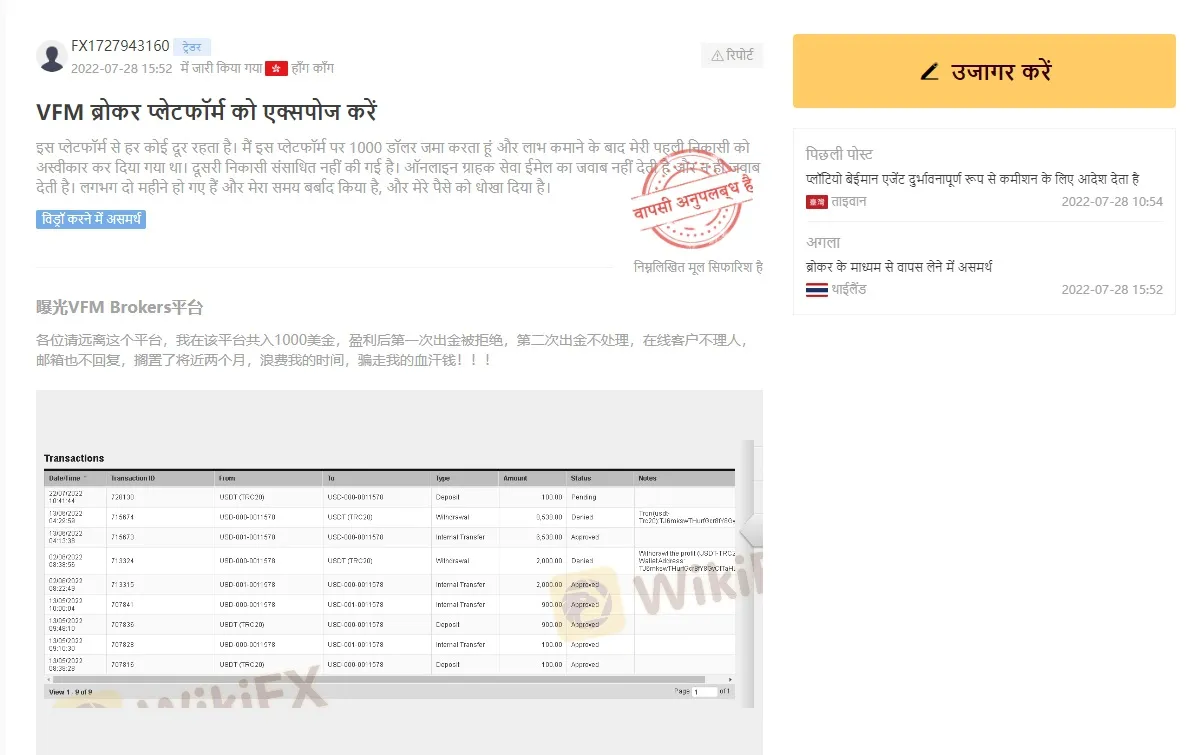Viewport: 1191px width, 755px height.
Task: Click the post title VFM ब्रोकर प्लेटफॉर्म को एक्सपोज करें
Action: click(x=207, y=112)
